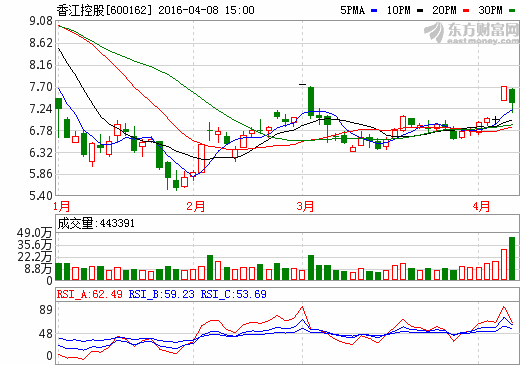Click the 89 RSI axis label
Screen dimensions: 520x365
(x=46, y=310)
